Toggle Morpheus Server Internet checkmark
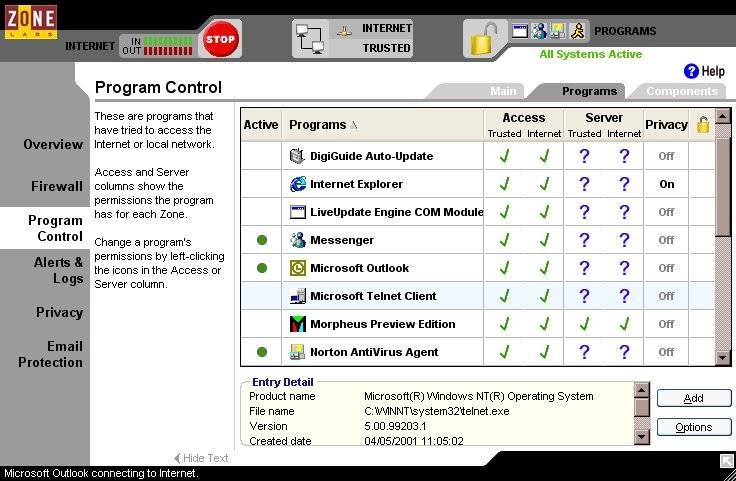Image resolution: width=736 pixels, height=481 pixels. [x=624, y=324]
